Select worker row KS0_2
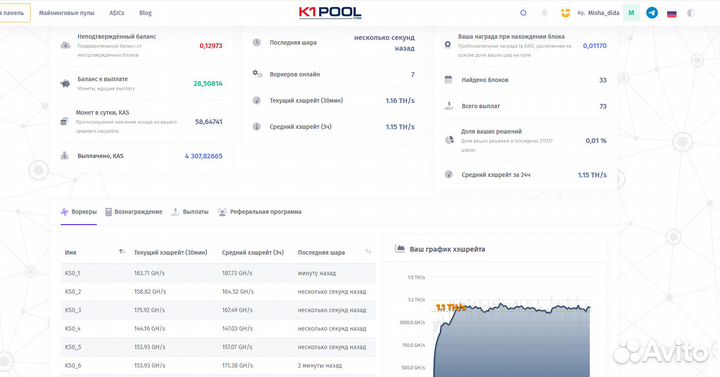Viewport: 720px width, 377px height. point(218,292)
